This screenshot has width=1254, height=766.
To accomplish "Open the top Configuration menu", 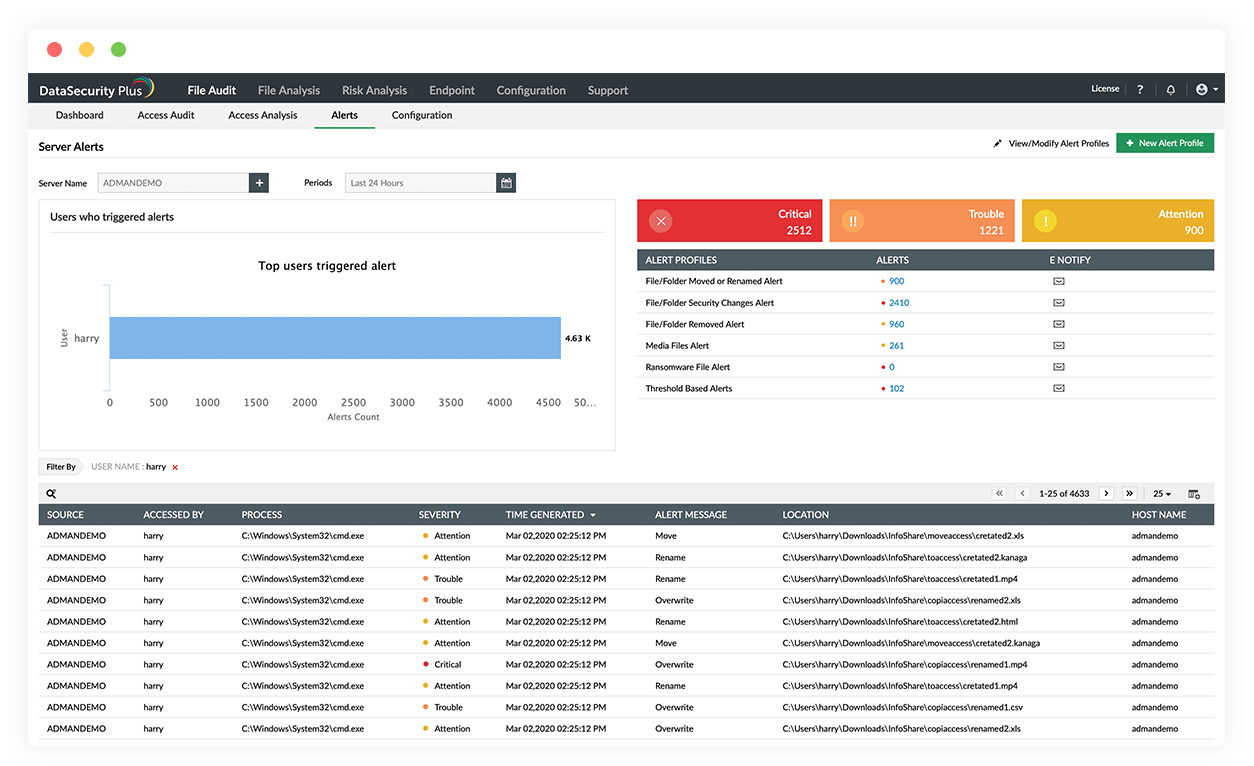I will pyautogui.click(x=531, y=90).
